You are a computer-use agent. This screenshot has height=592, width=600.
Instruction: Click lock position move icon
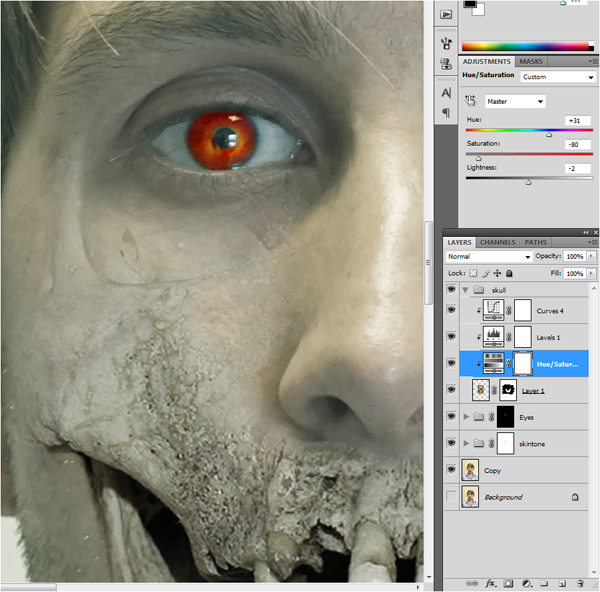coord(497,273)
